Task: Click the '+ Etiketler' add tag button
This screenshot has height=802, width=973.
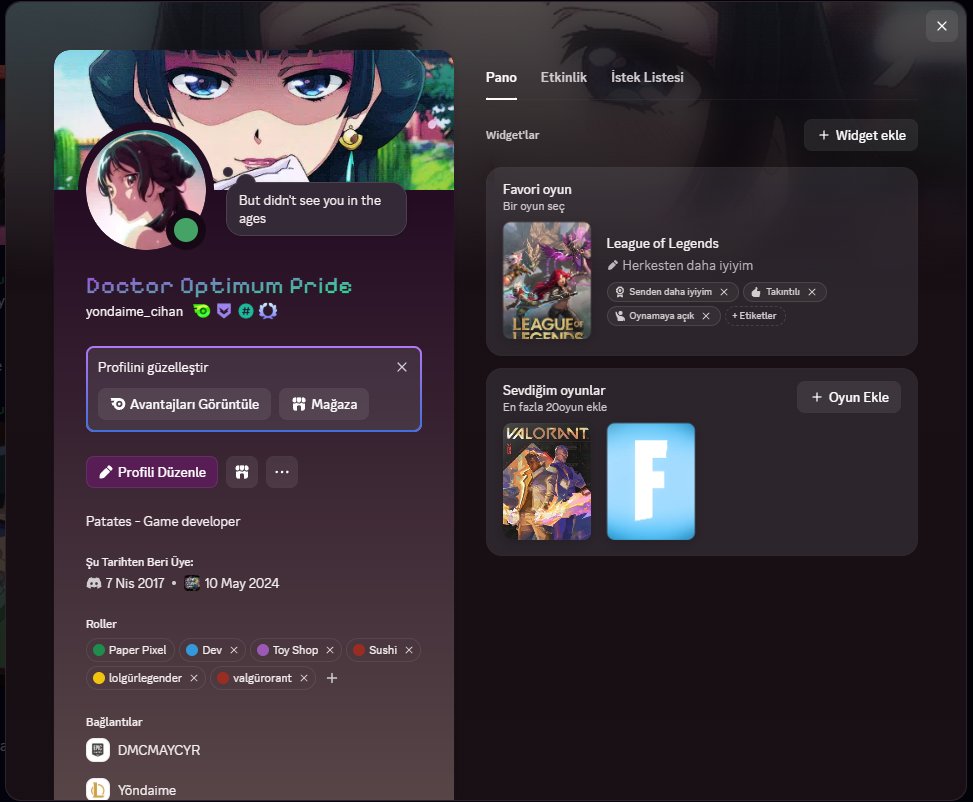Action: (x=755, y=316)
